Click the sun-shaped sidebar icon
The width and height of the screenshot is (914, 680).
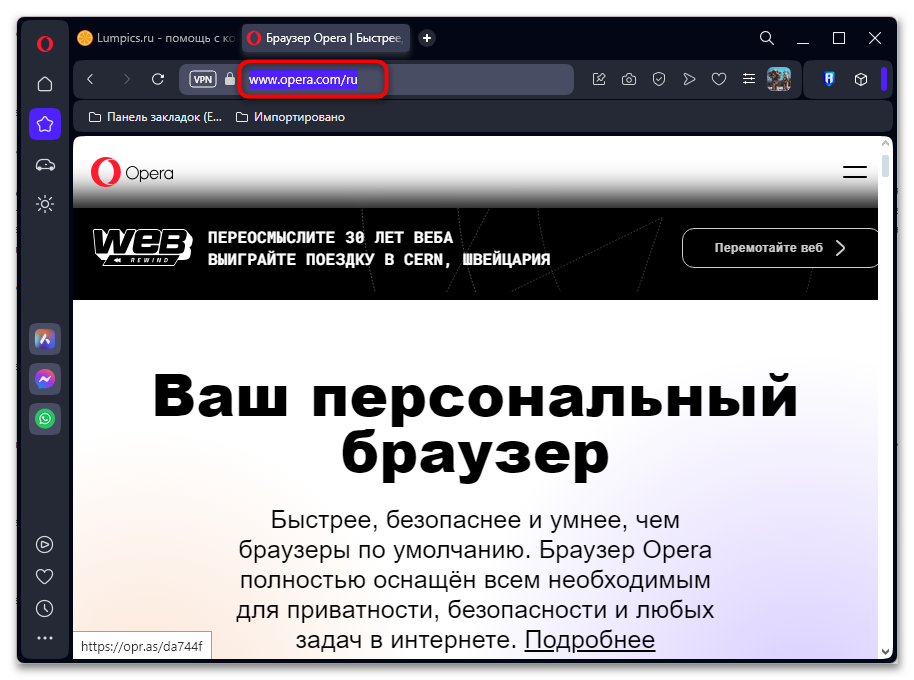(45, 204)
